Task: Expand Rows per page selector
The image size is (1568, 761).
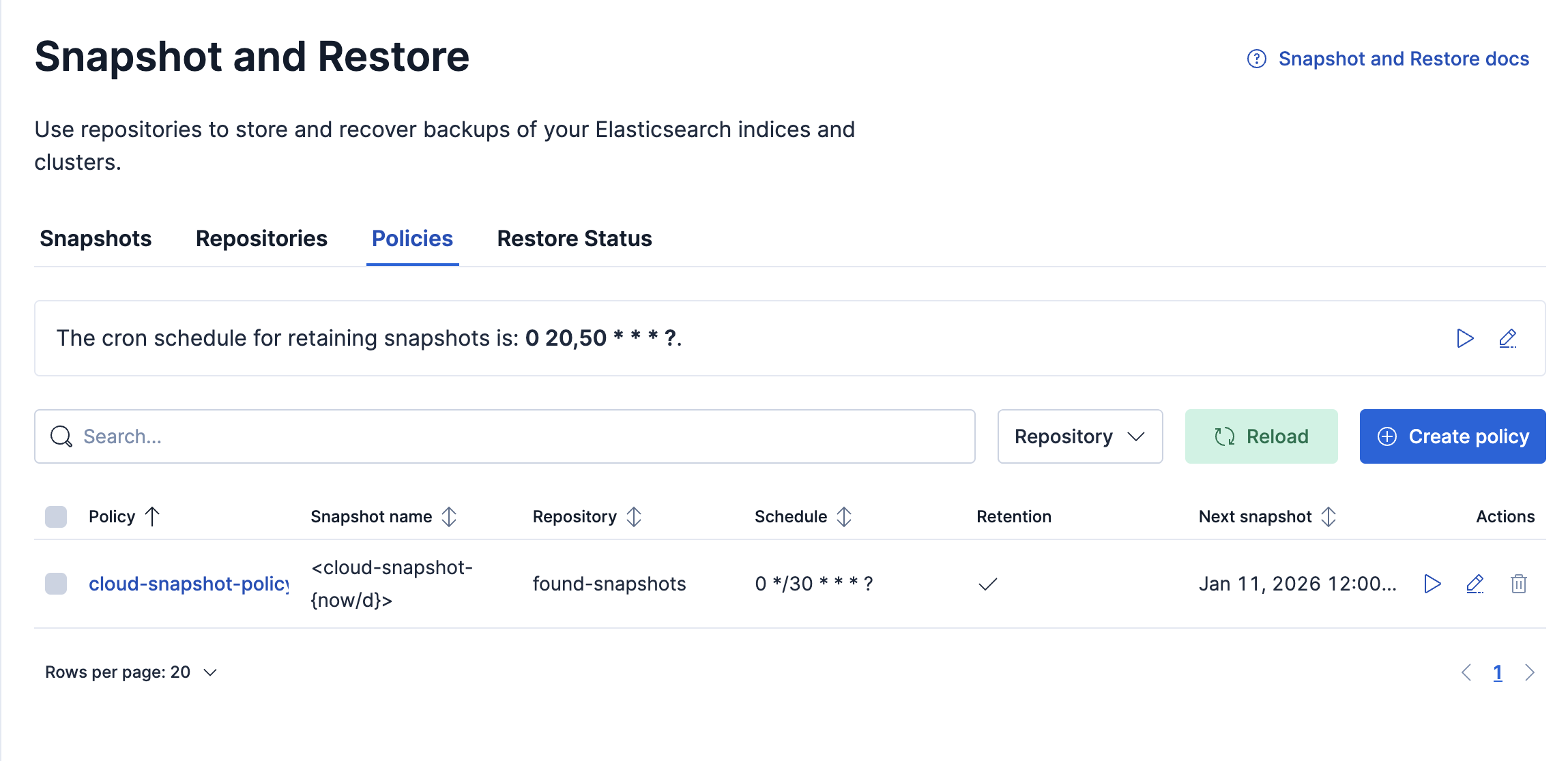Action: (x=131, y=672)
